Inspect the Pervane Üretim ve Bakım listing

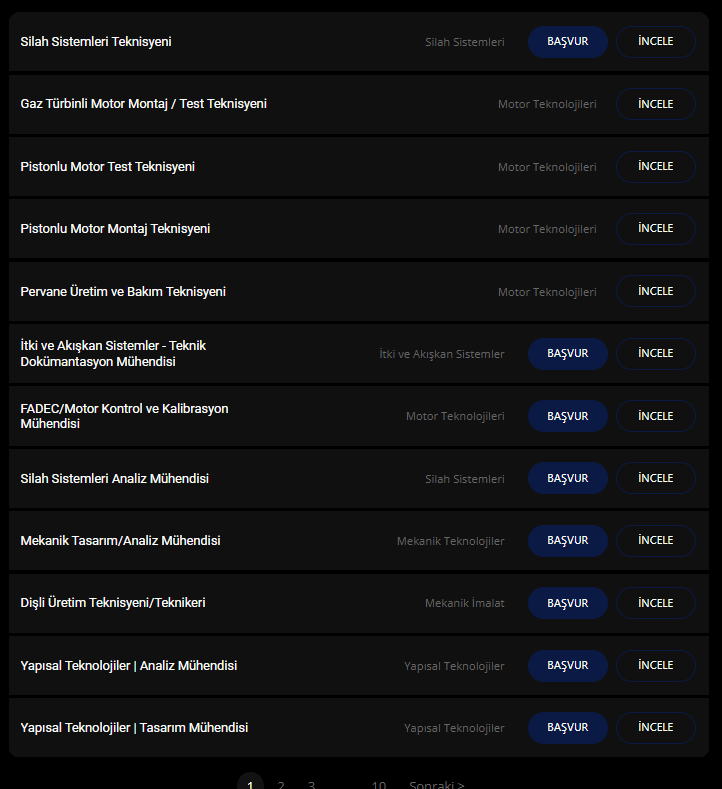coord(655,291)
